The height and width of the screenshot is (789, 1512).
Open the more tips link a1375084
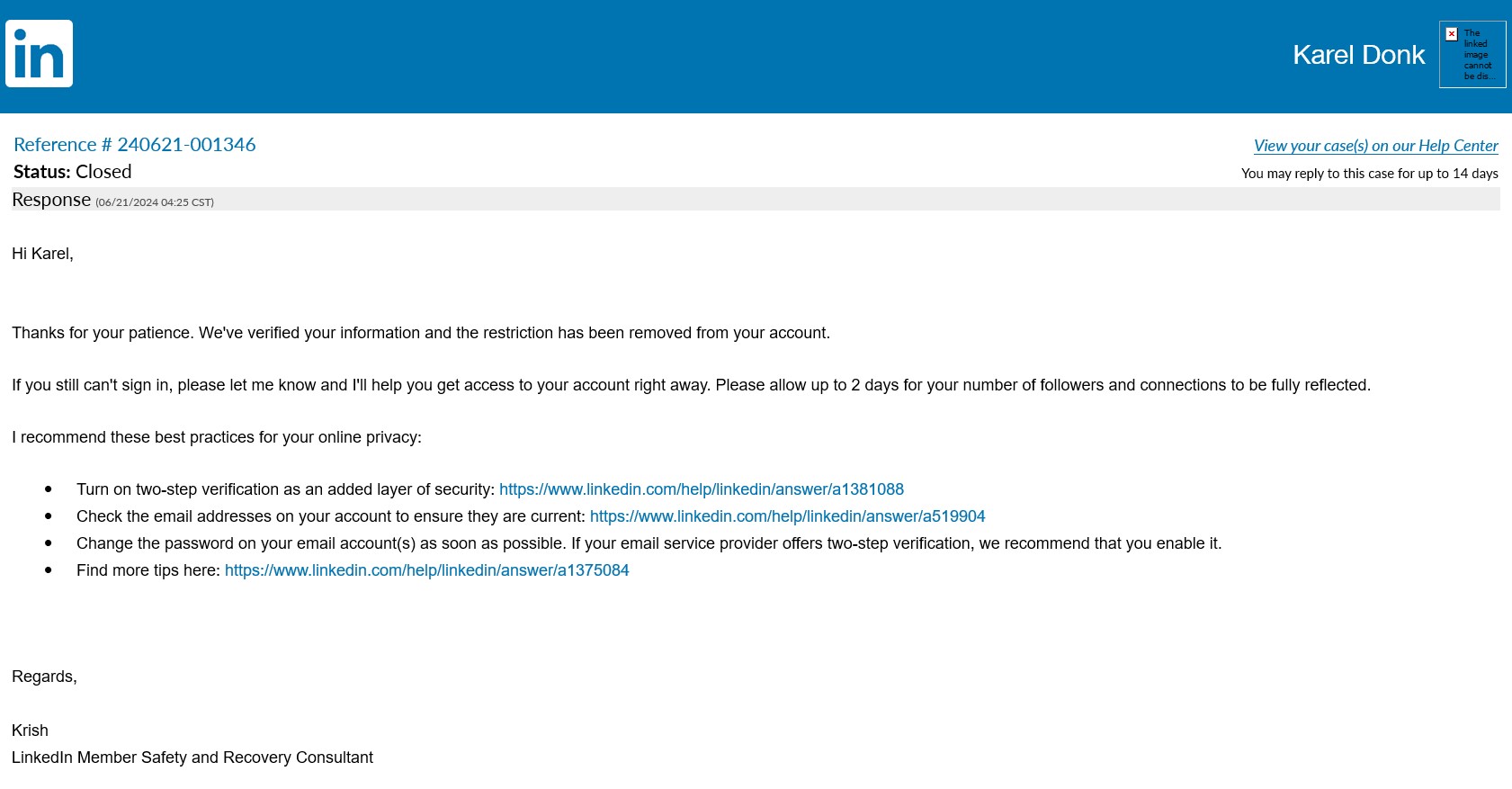(426, 570)
